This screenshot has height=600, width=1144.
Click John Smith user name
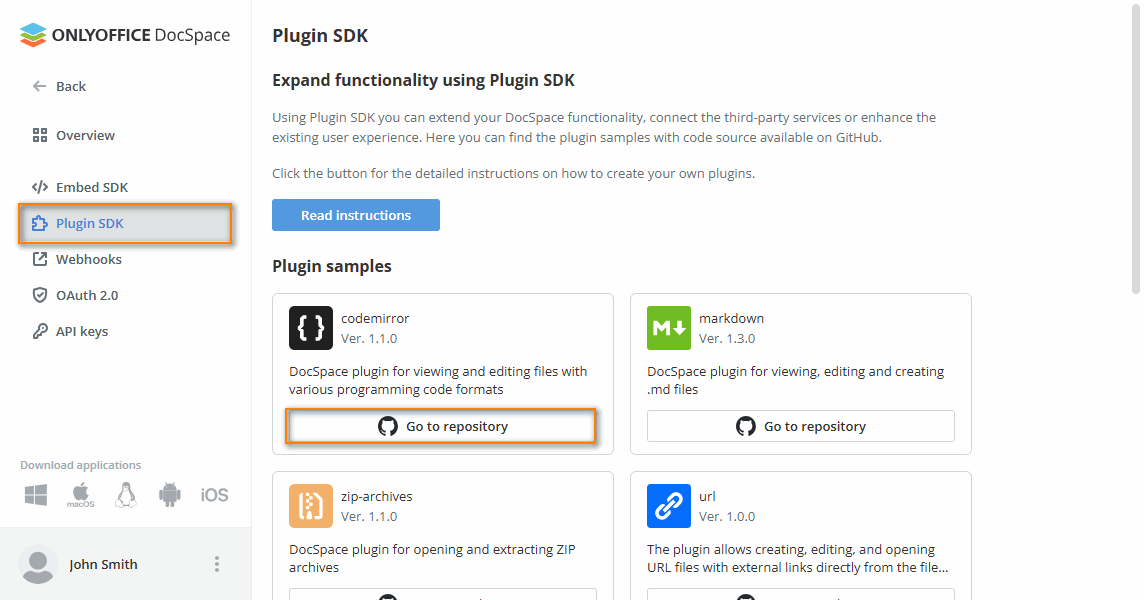coord(104,564)
